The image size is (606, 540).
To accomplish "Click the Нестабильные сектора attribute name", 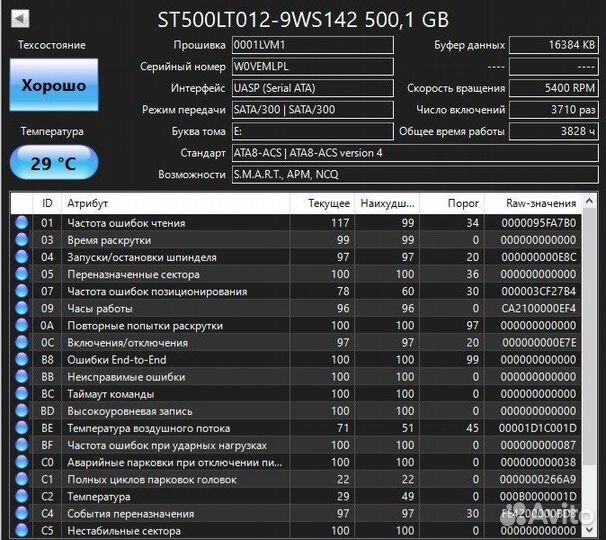I will pyautogui.click(x=124, y=531).
